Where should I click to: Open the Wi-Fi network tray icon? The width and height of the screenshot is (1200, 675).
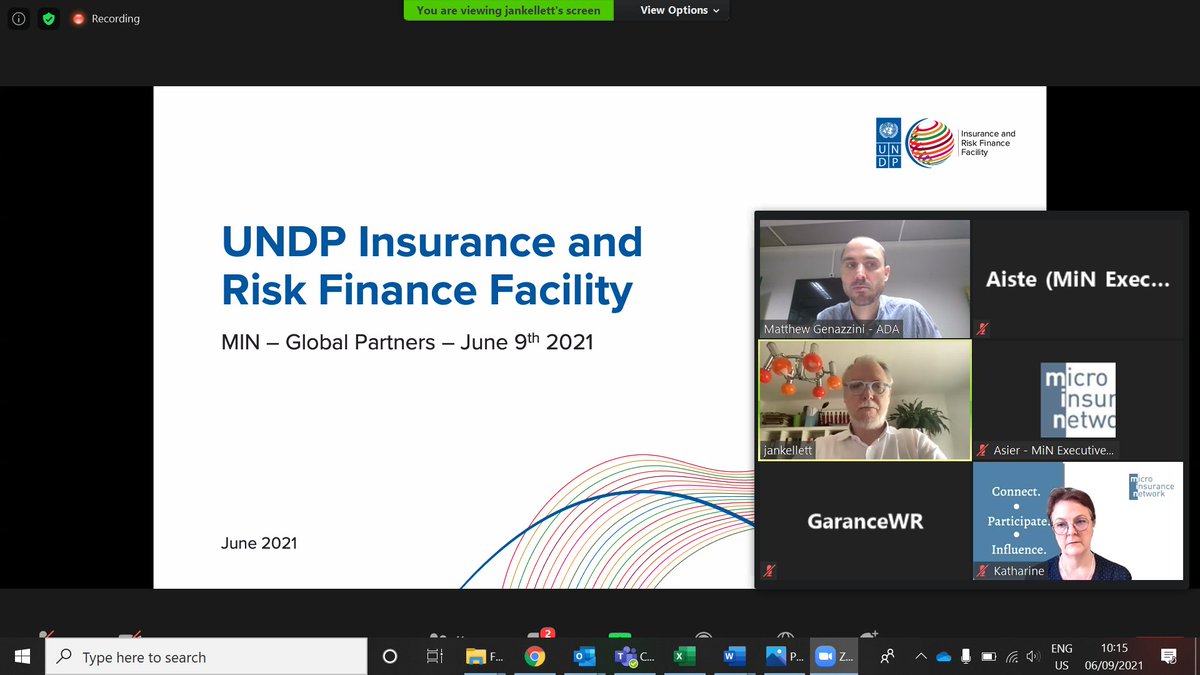pos(1012,656)
